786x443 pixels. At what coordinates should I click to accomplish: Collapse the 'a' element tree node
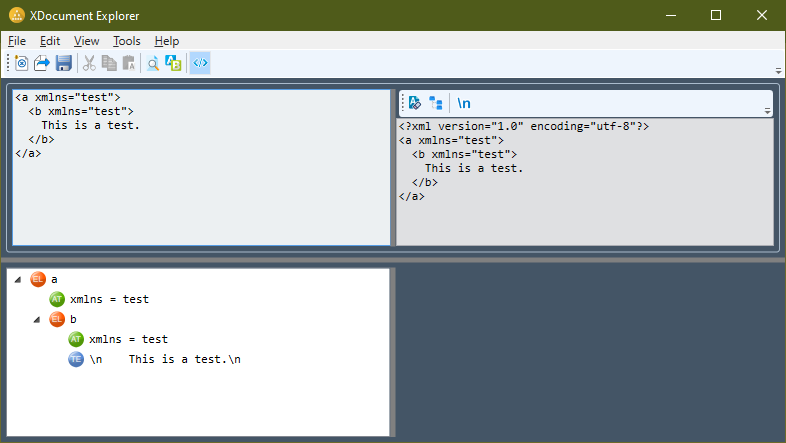click(18, 280)
